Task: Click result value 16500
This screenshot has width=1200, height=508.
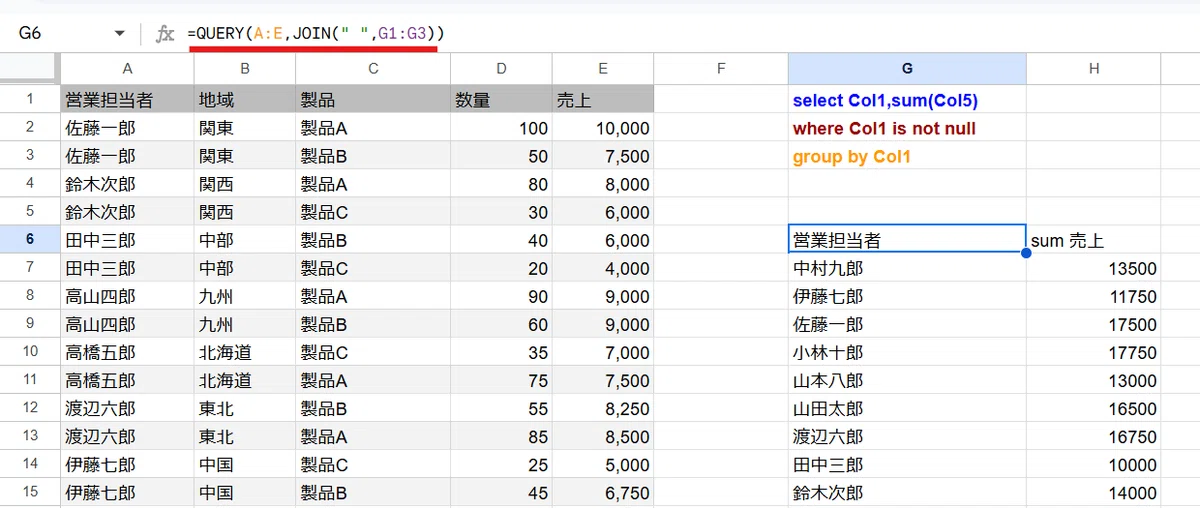Action: pyautogui.click(x=1094, y=408)
